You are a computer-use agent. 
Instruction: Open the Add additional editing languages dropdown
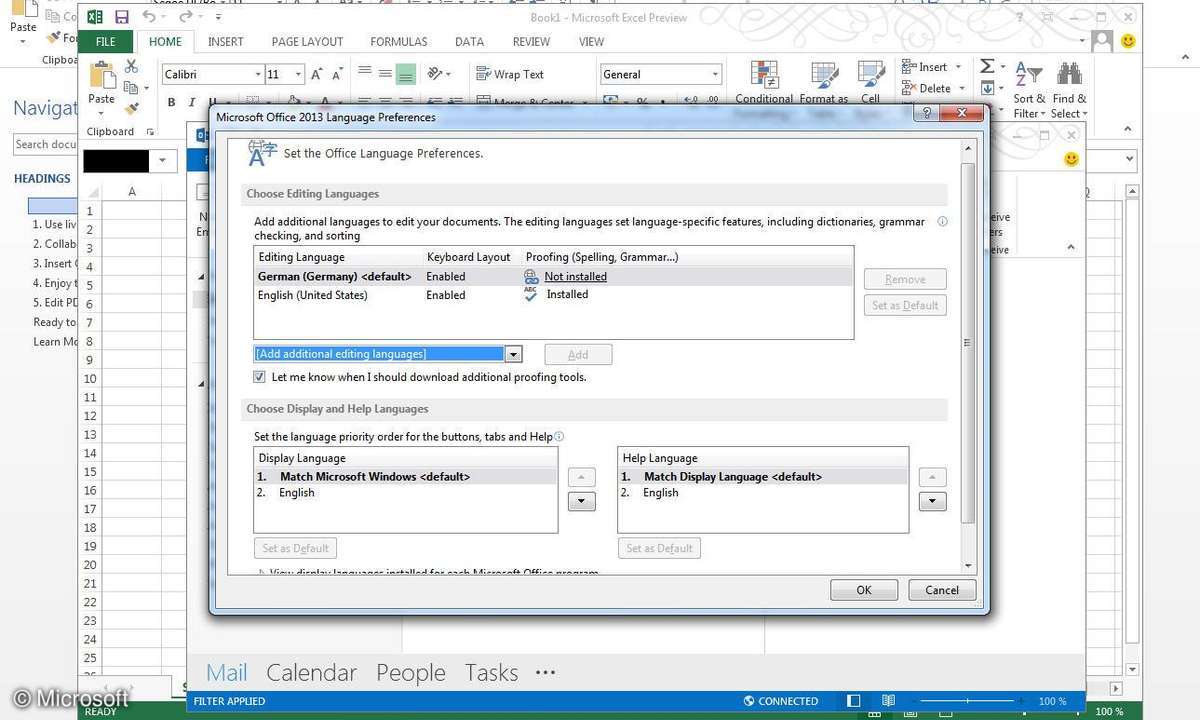[513, 354]
